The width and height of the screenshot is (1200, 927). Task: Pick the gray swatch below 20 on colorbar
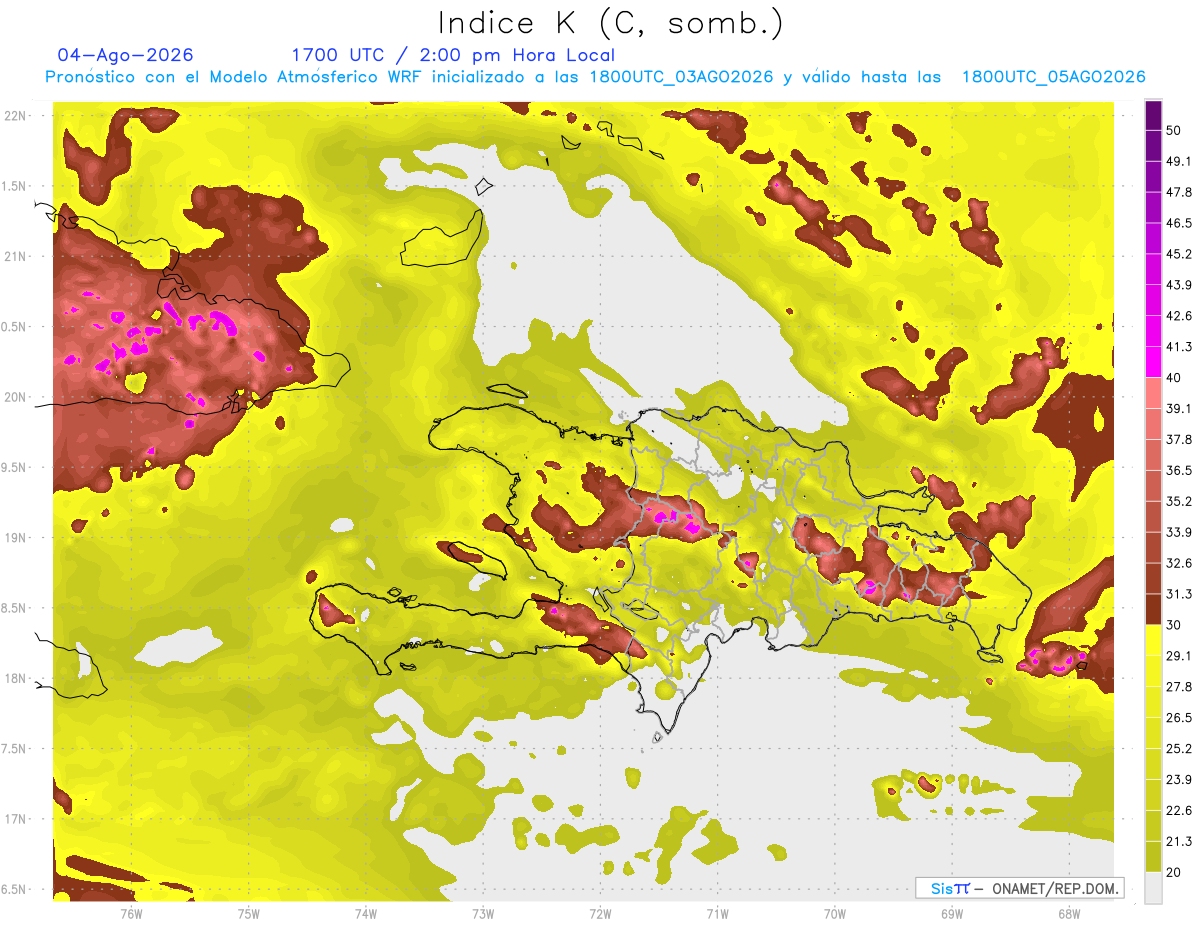tap(1153, 887)
